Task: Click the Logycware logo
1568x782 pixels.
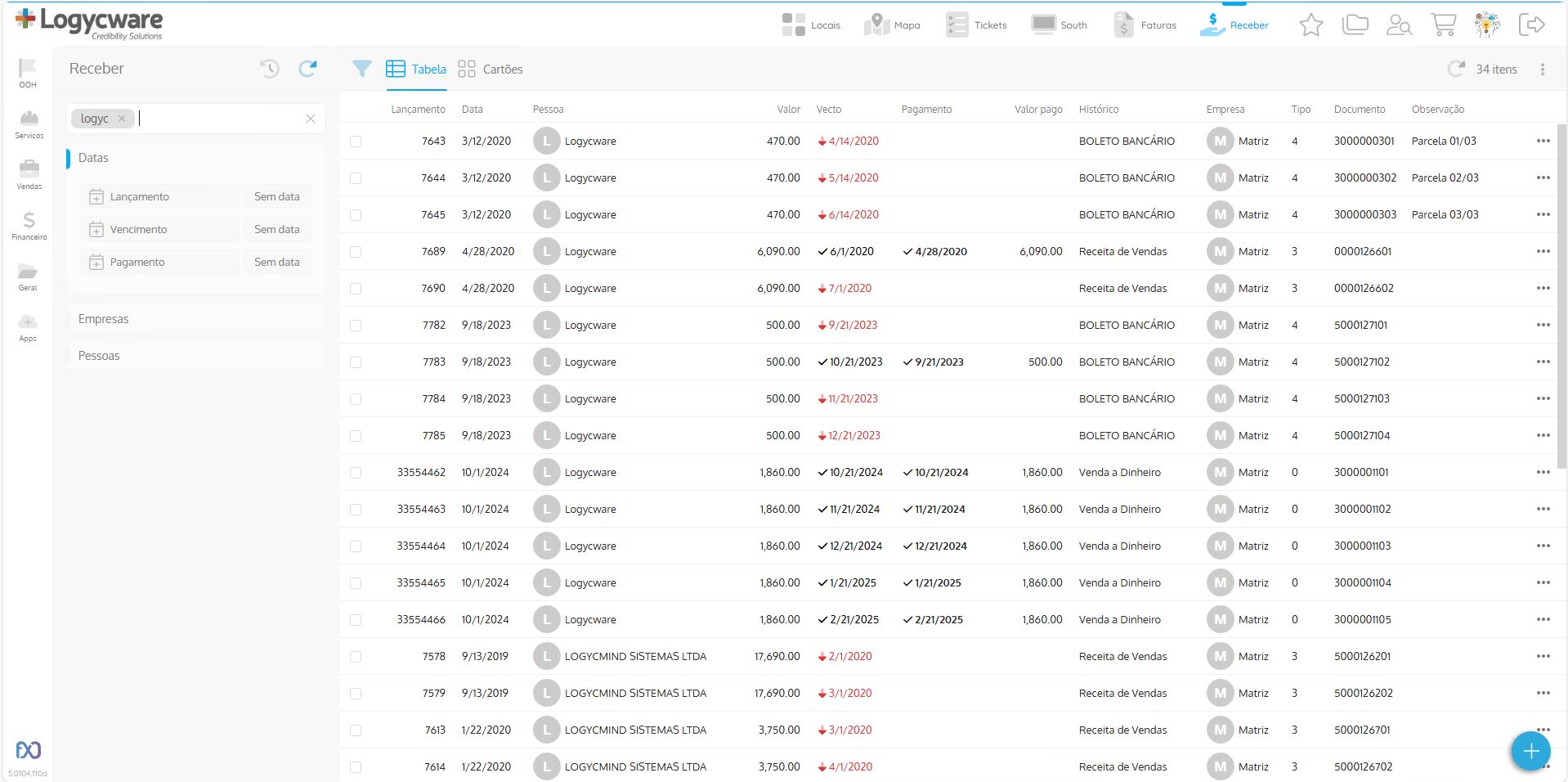Action: click(89, 23)
